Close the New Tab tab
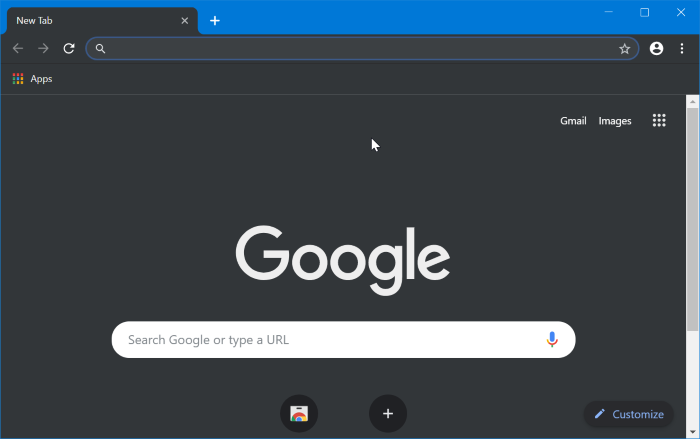Viewport: 700px width, 439px height. 184,21
